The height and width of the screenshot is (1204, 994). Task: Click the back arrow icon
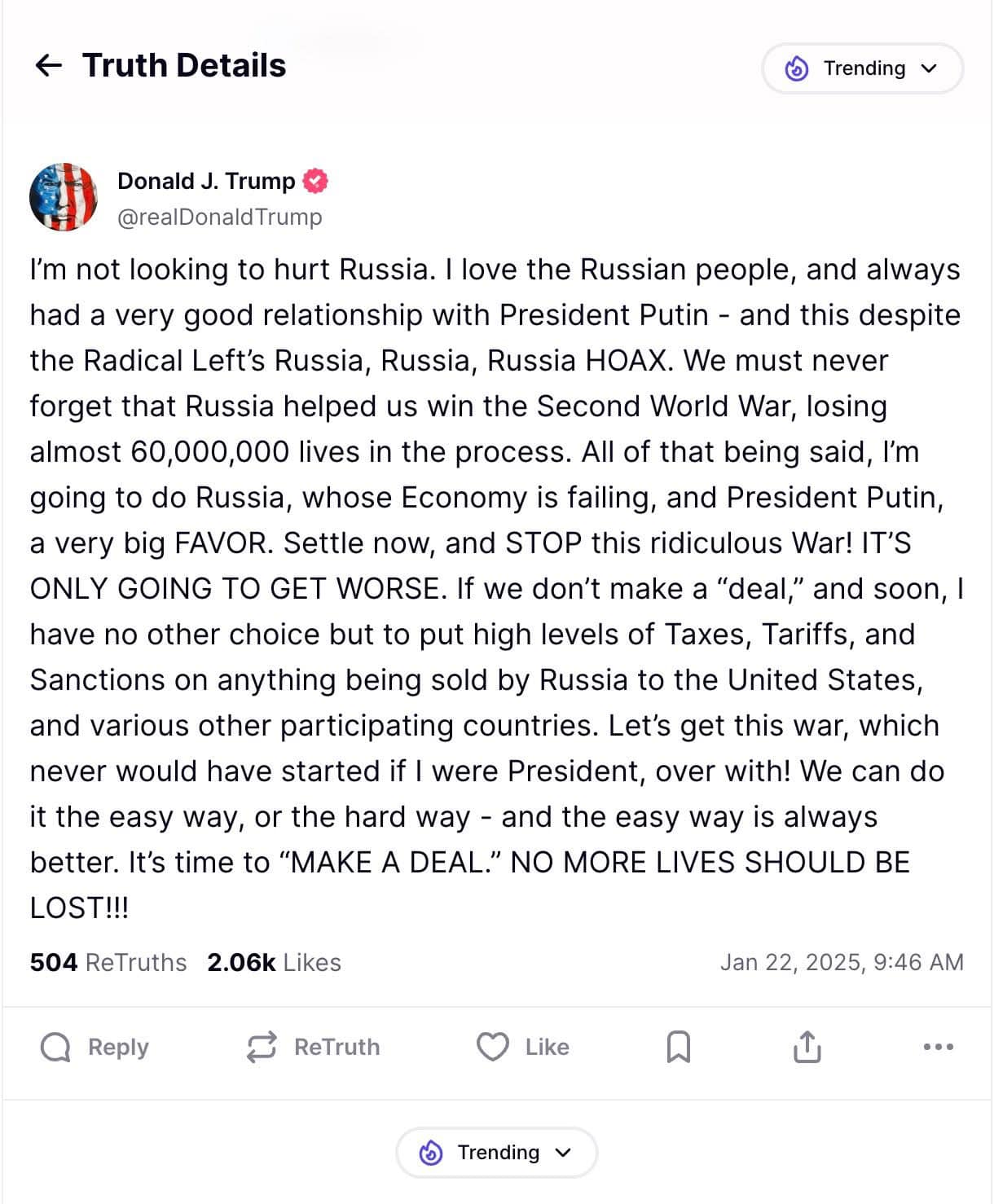pos(49,65)
